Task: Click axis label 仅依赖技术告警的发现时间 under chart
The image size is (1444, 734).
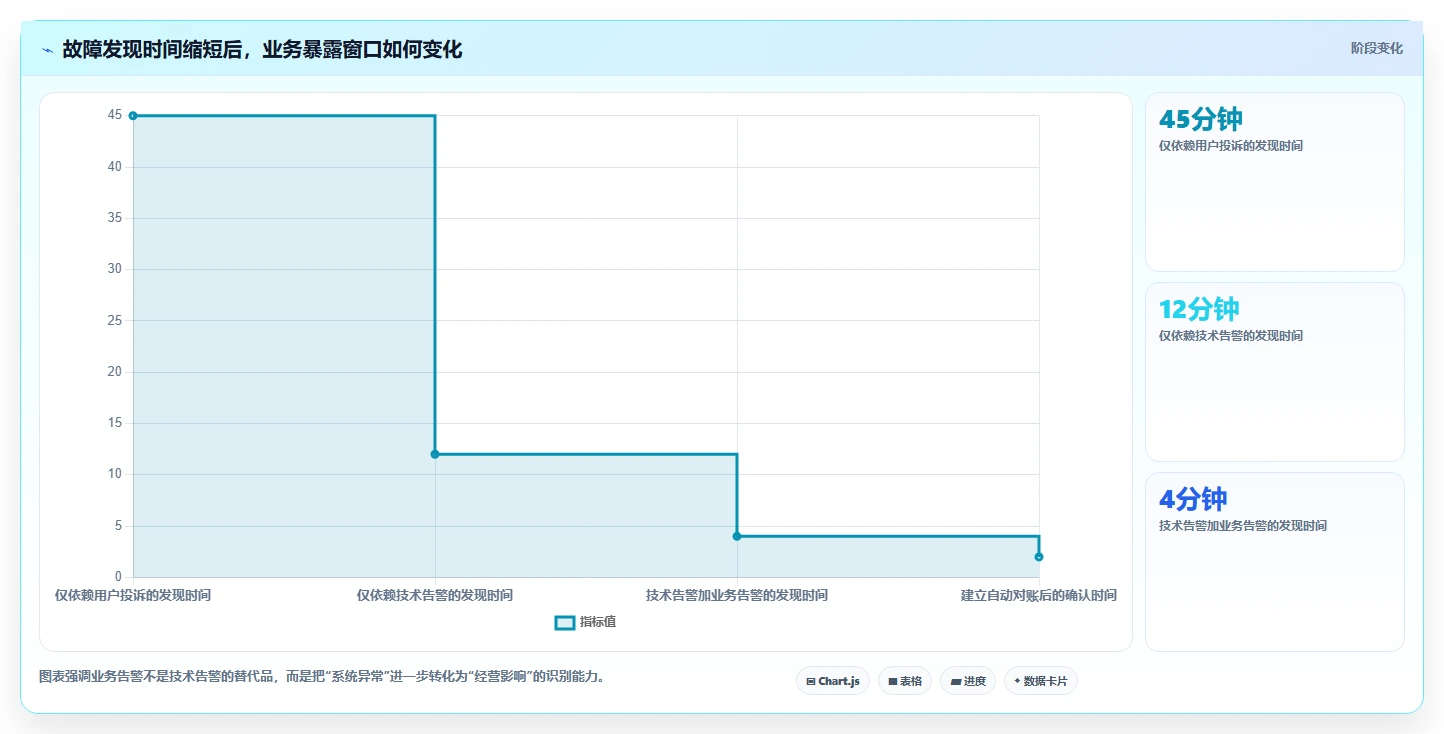Action: [x=435, y=595]
